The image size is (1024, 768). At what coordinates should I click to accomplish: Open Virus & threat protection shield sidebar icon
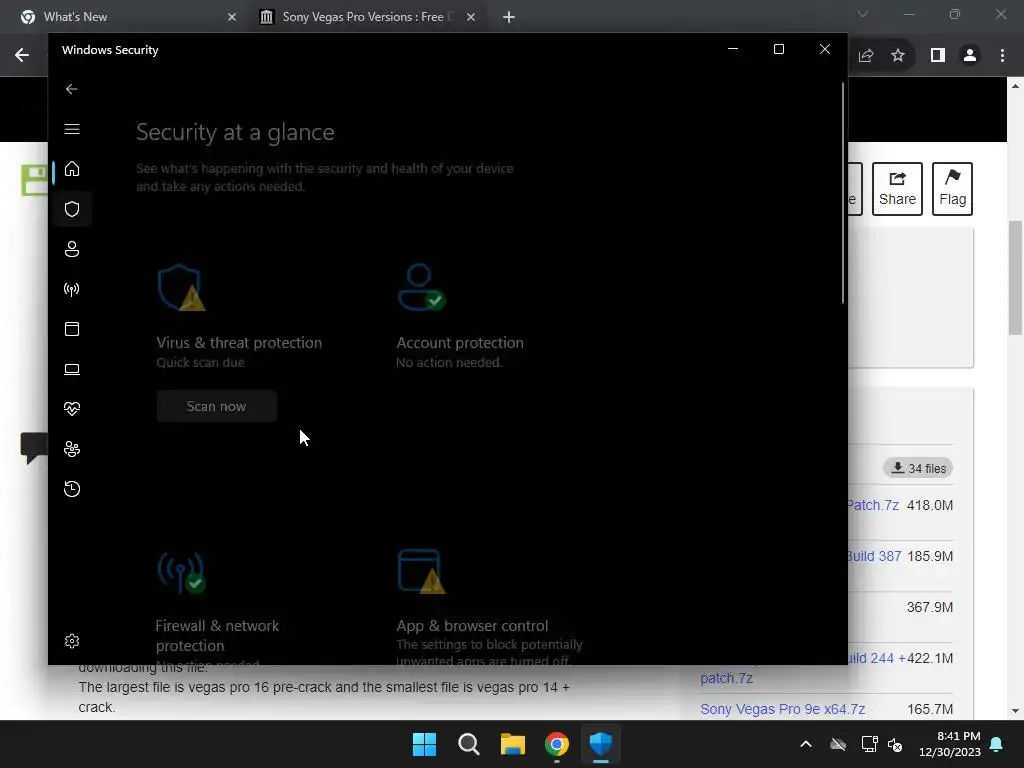point(72,209)
